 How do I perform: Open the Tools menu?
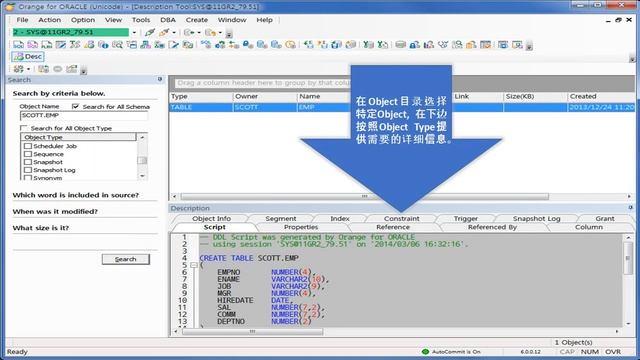(141, 20)
